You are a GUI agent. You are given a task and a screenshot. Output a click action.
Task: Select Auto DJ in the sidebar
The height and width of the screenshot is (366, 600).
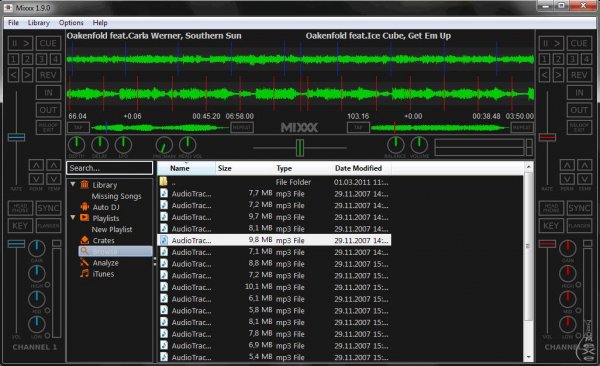point(106,207)
